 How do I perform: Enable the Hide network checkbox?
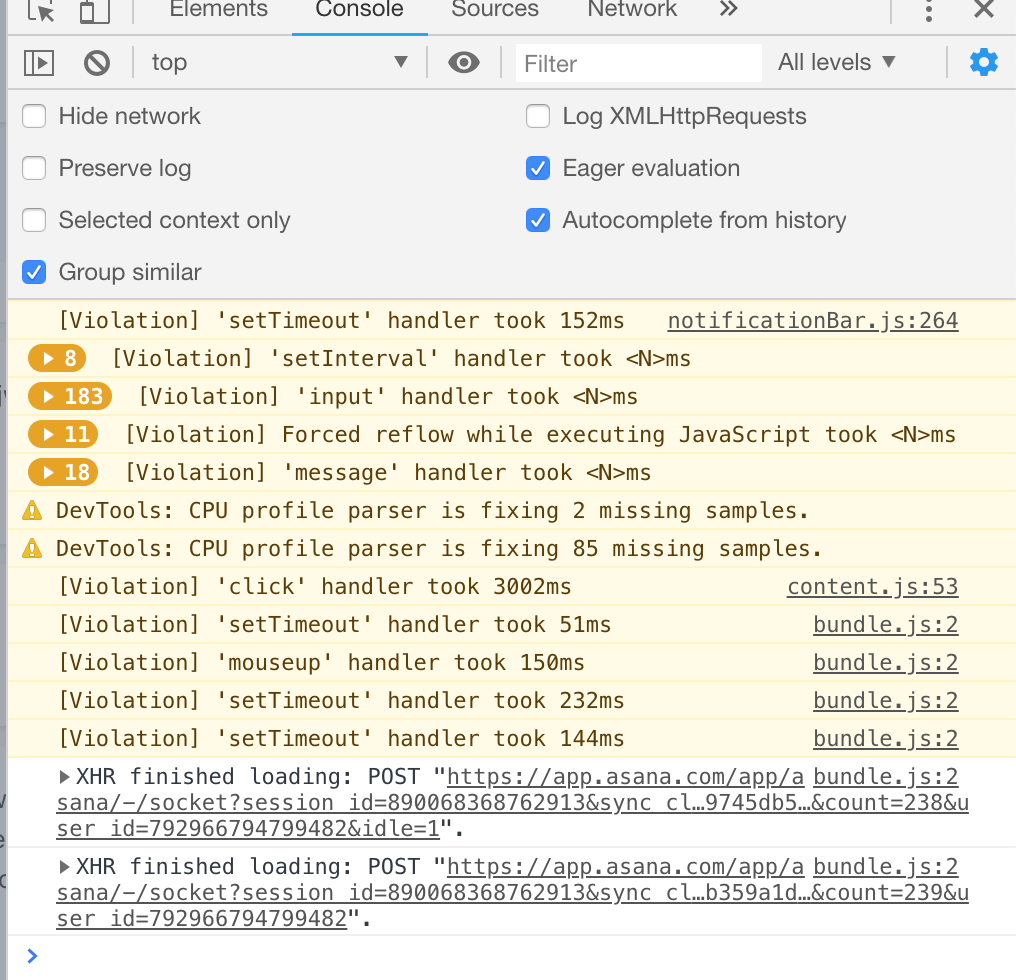click(34, 117)
